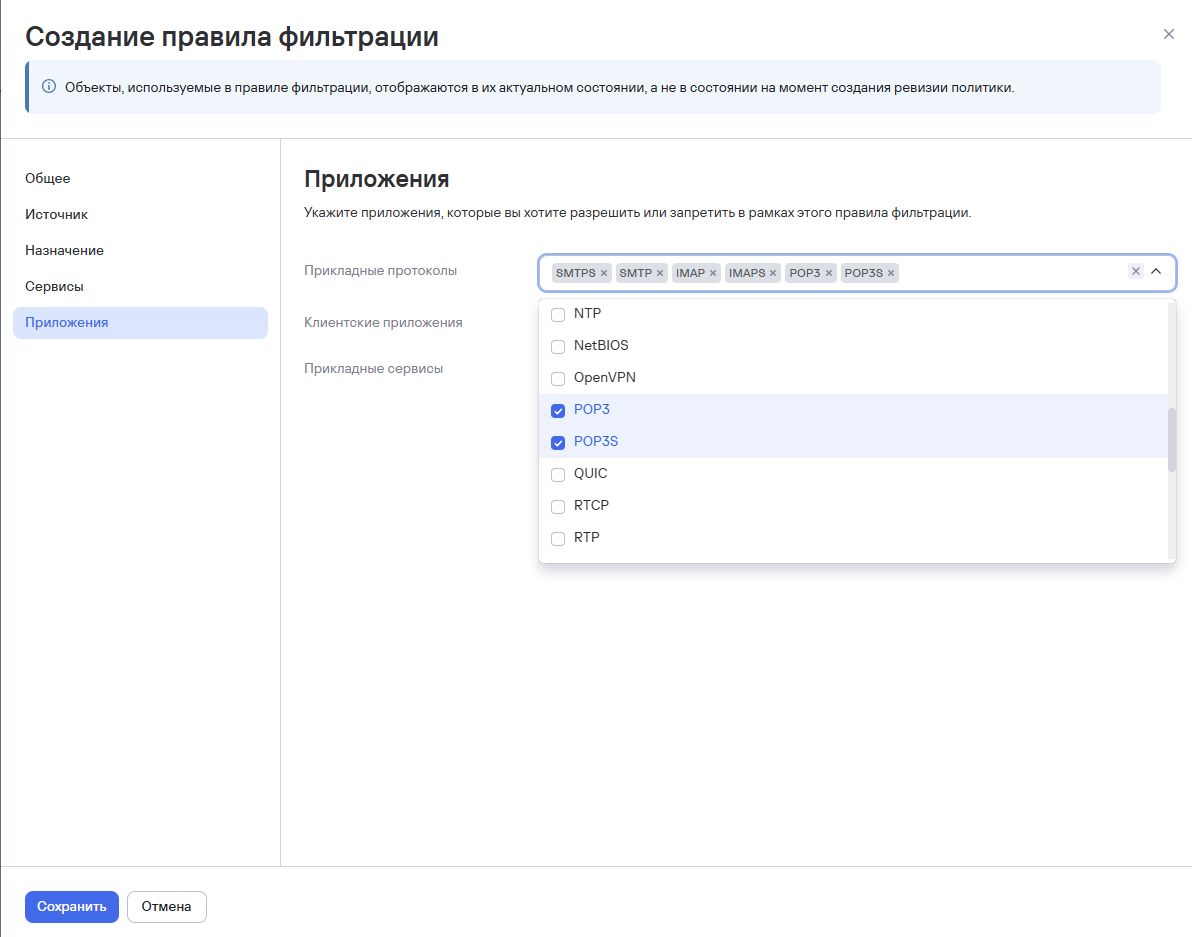Click the NetBIOS option text
The width and height of the screenshot is (1192, 937).
(x=601, y=345)
